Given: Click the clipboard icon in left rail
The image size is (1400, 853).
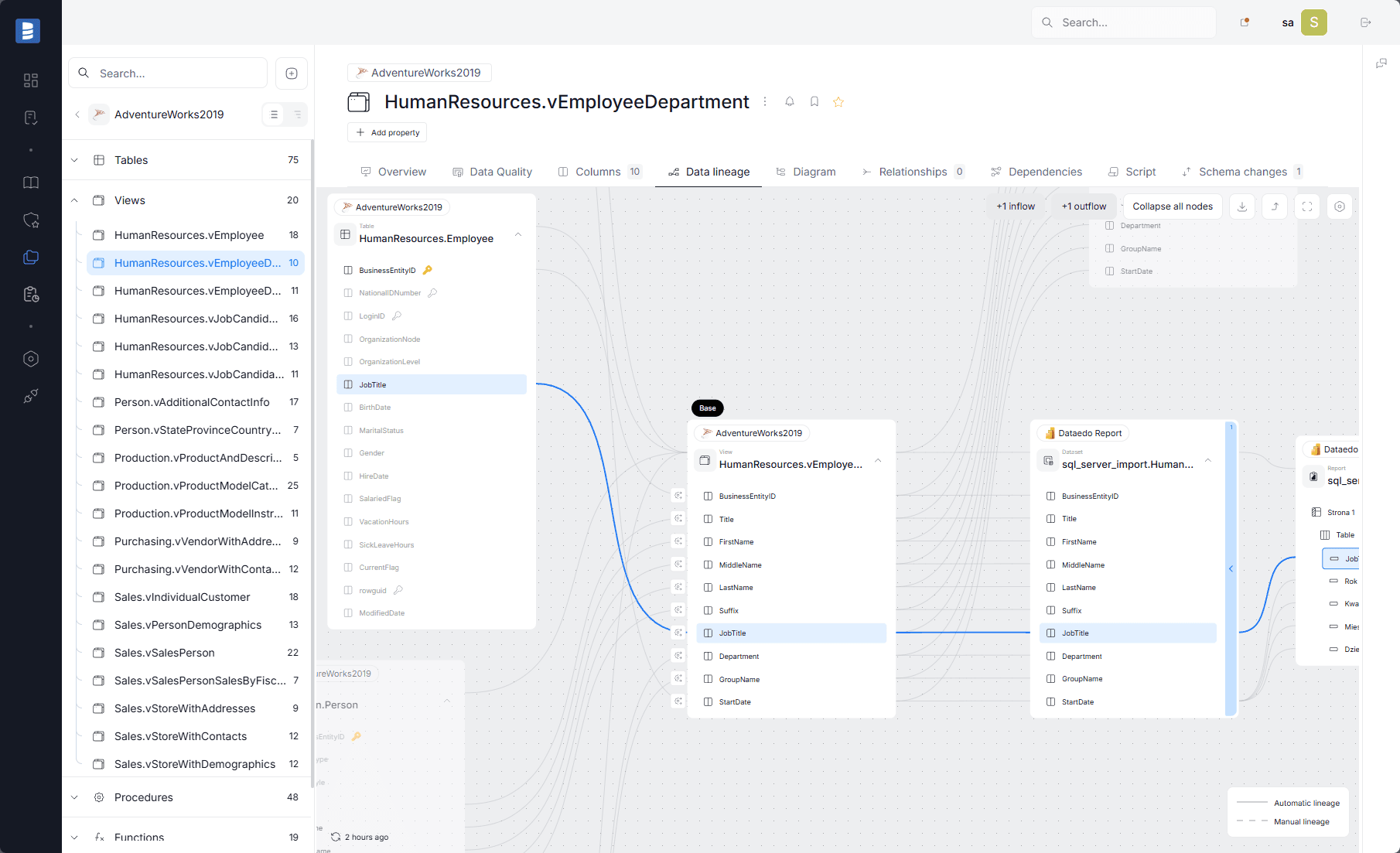Looking at the screenshot, I should pyautogui.click(x=31, y=295).
